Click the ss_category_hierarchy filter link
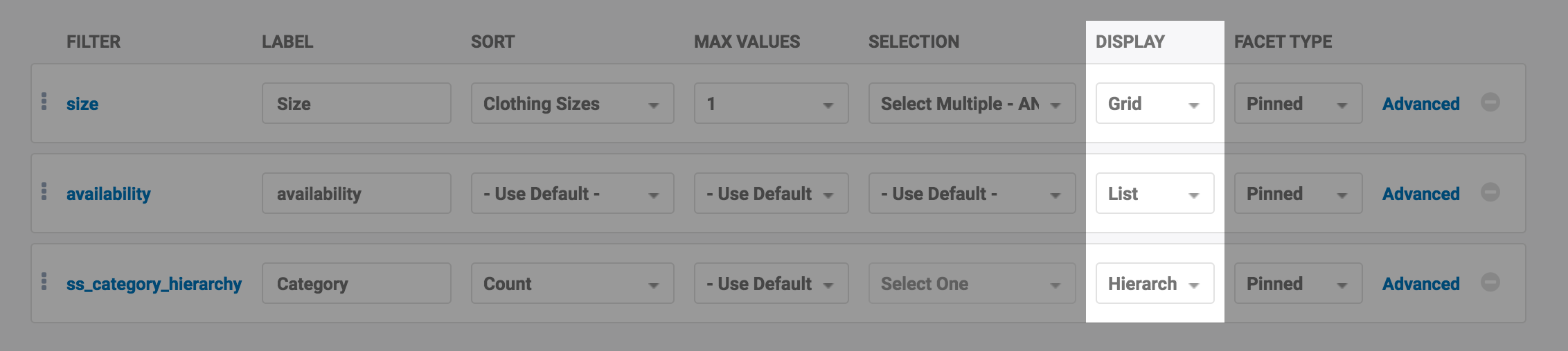 (x=154, y=284)
